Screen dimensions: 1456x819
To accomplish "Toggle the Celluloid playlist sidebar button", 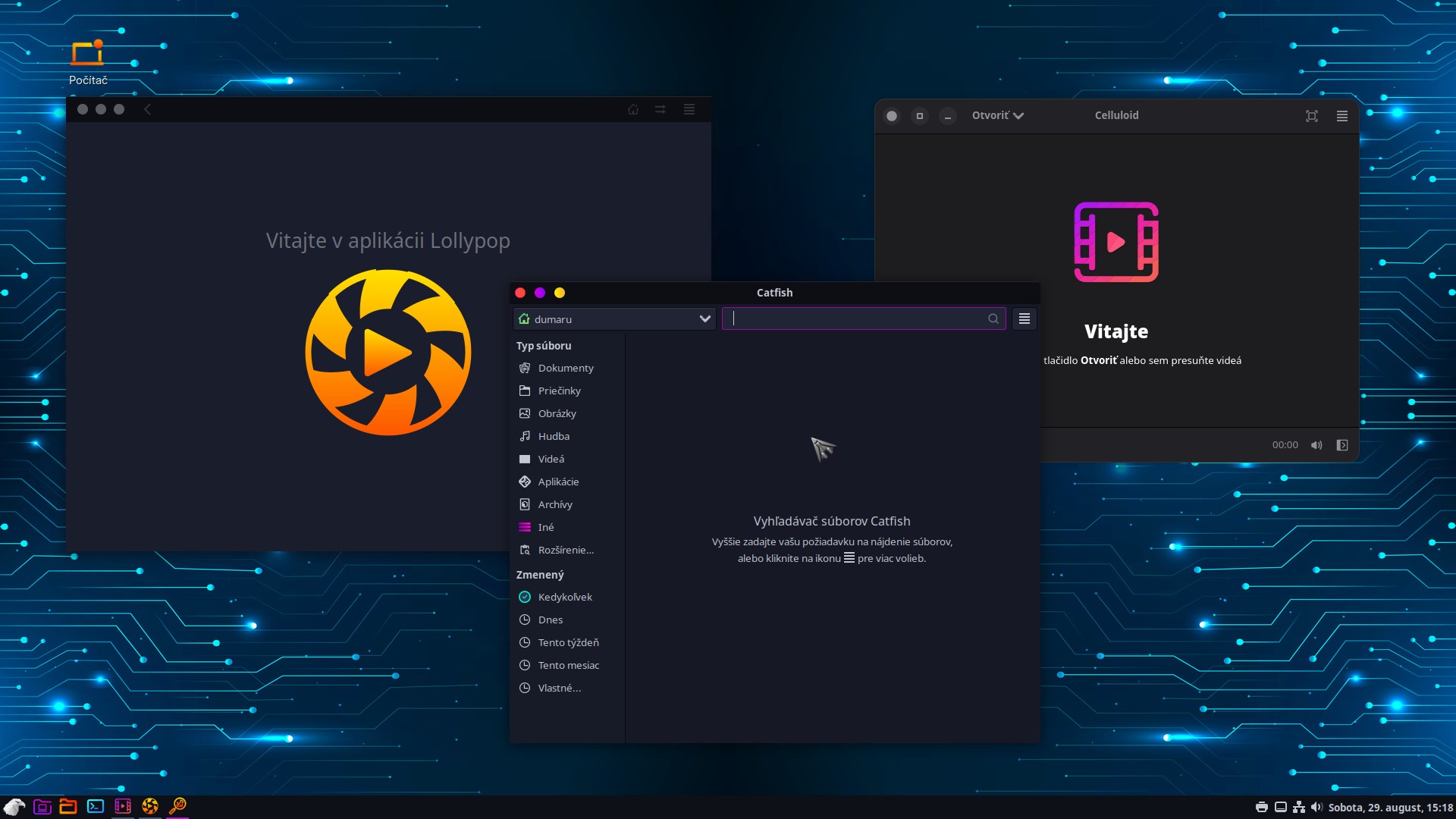I will tap(1342, 445).
